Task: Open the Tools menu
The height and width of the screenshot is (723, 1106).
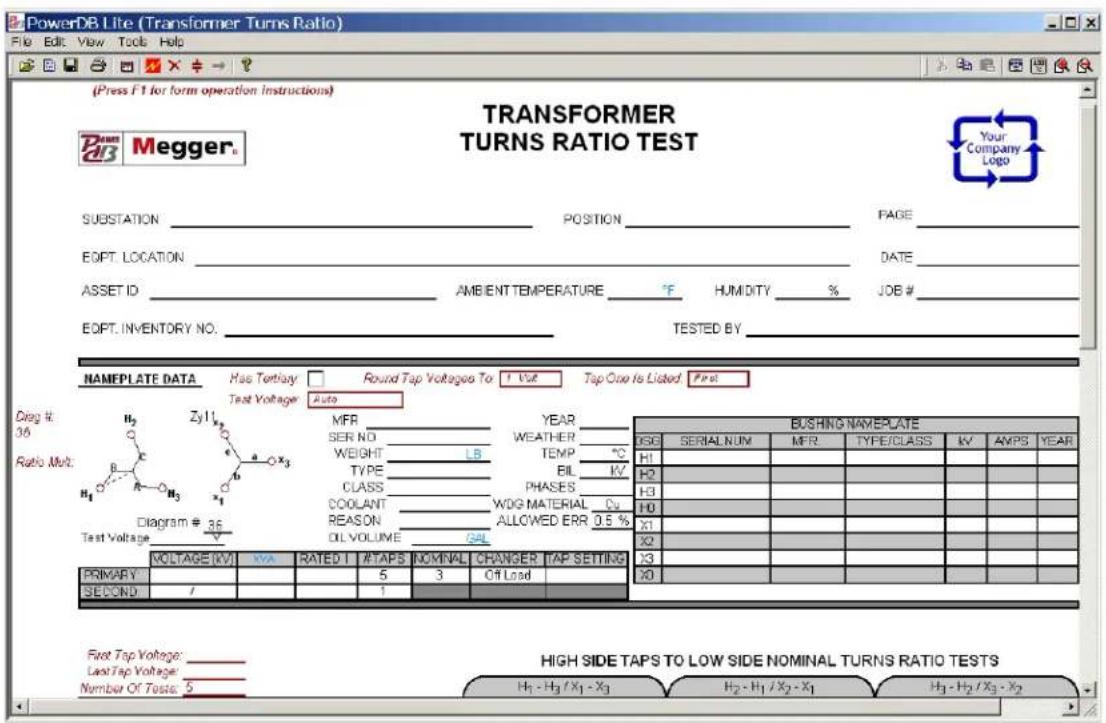Action: click(133, 42)
